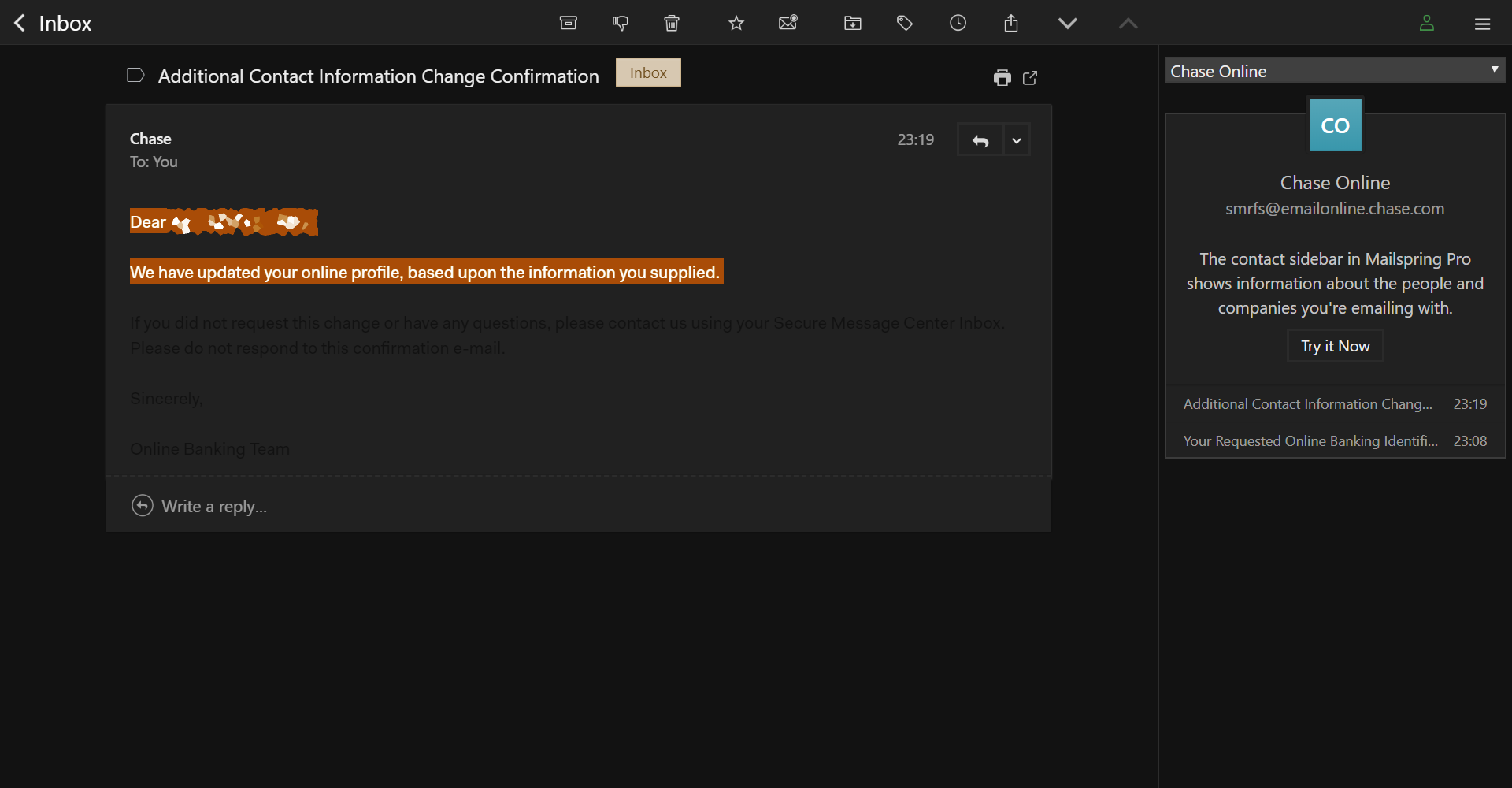Toggle the contact sidebar person icon
The image size is (1512, 788).
[x=1427, y=23]
